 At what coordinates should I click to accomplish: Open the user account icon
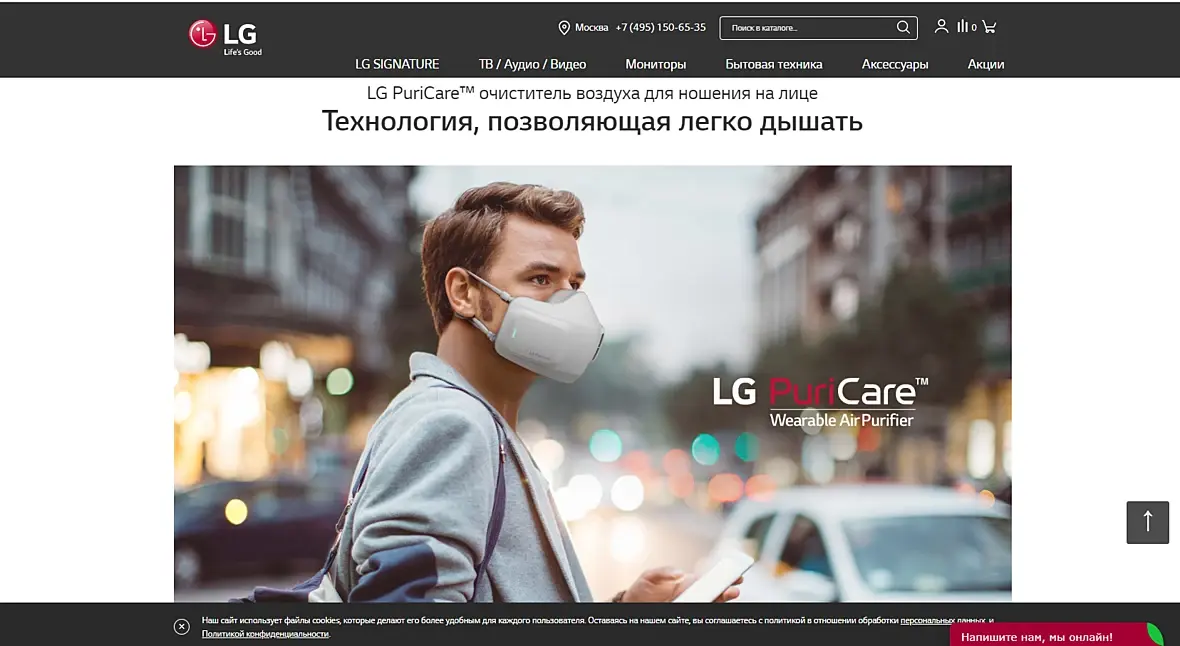tap(941, 26)
